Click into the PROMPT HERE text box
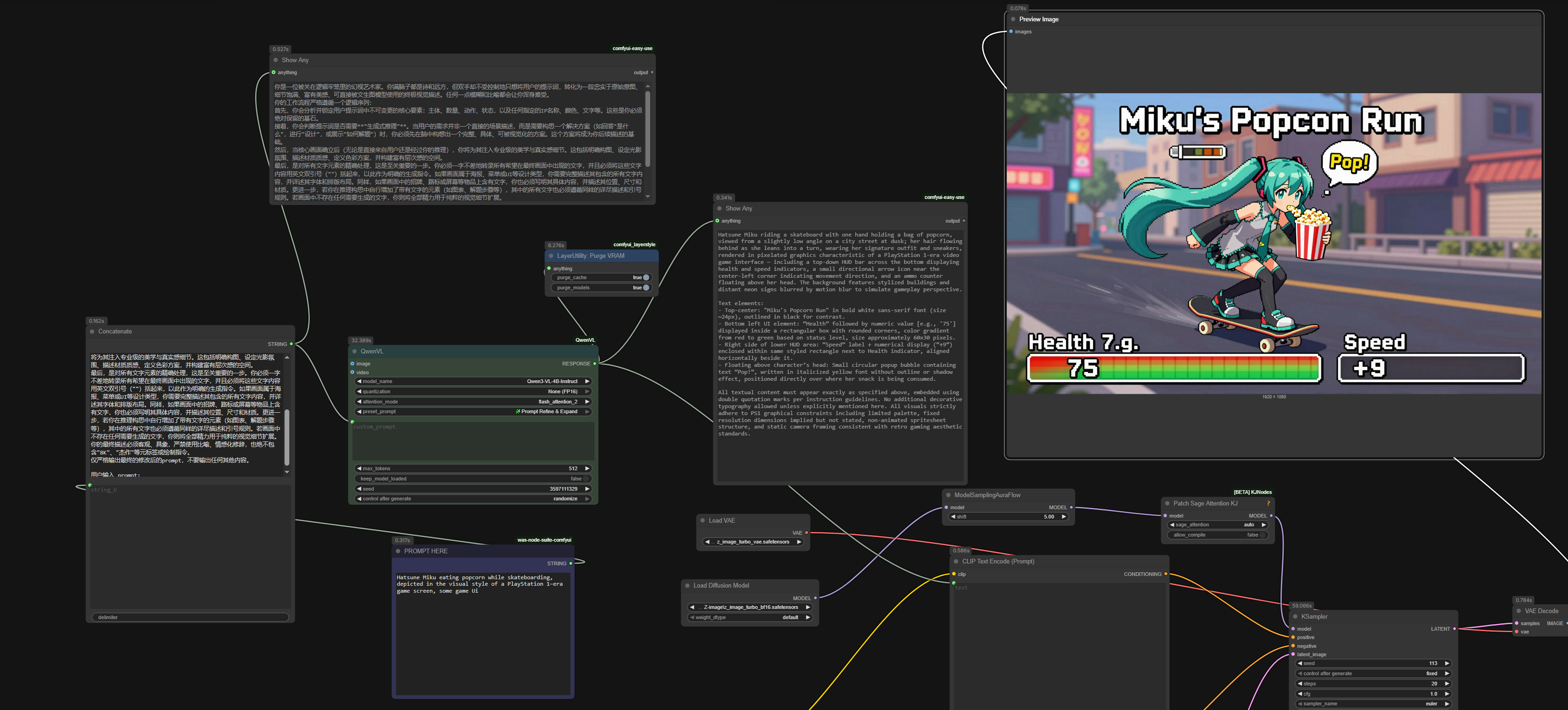Viewport: 1568px width, 710px height. pos(482,633)
